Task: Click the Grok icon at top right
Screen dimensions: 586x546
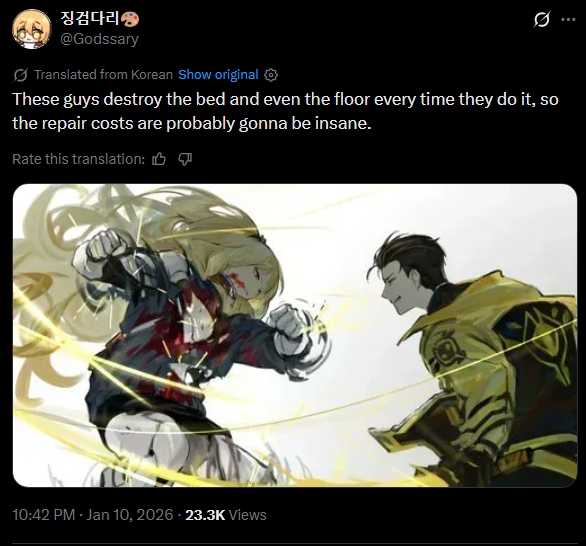Action: (x=541, y=19)
